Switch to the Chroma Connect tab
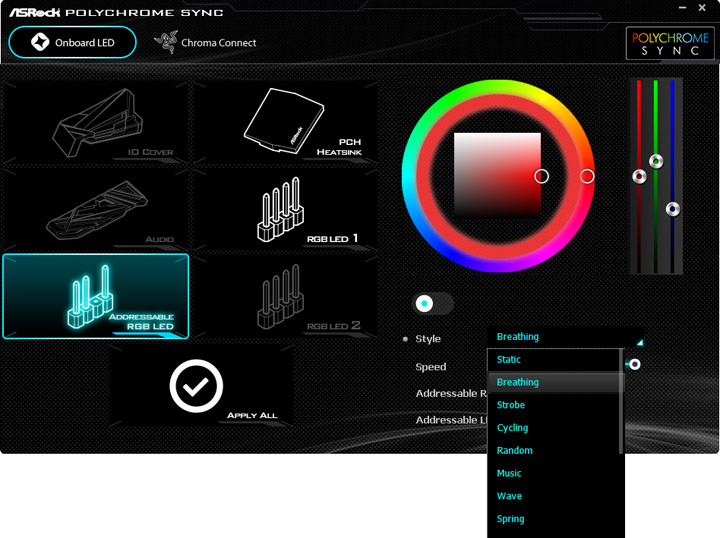The width and height of the screenshot is (720, 538). (x=205, y=42)
